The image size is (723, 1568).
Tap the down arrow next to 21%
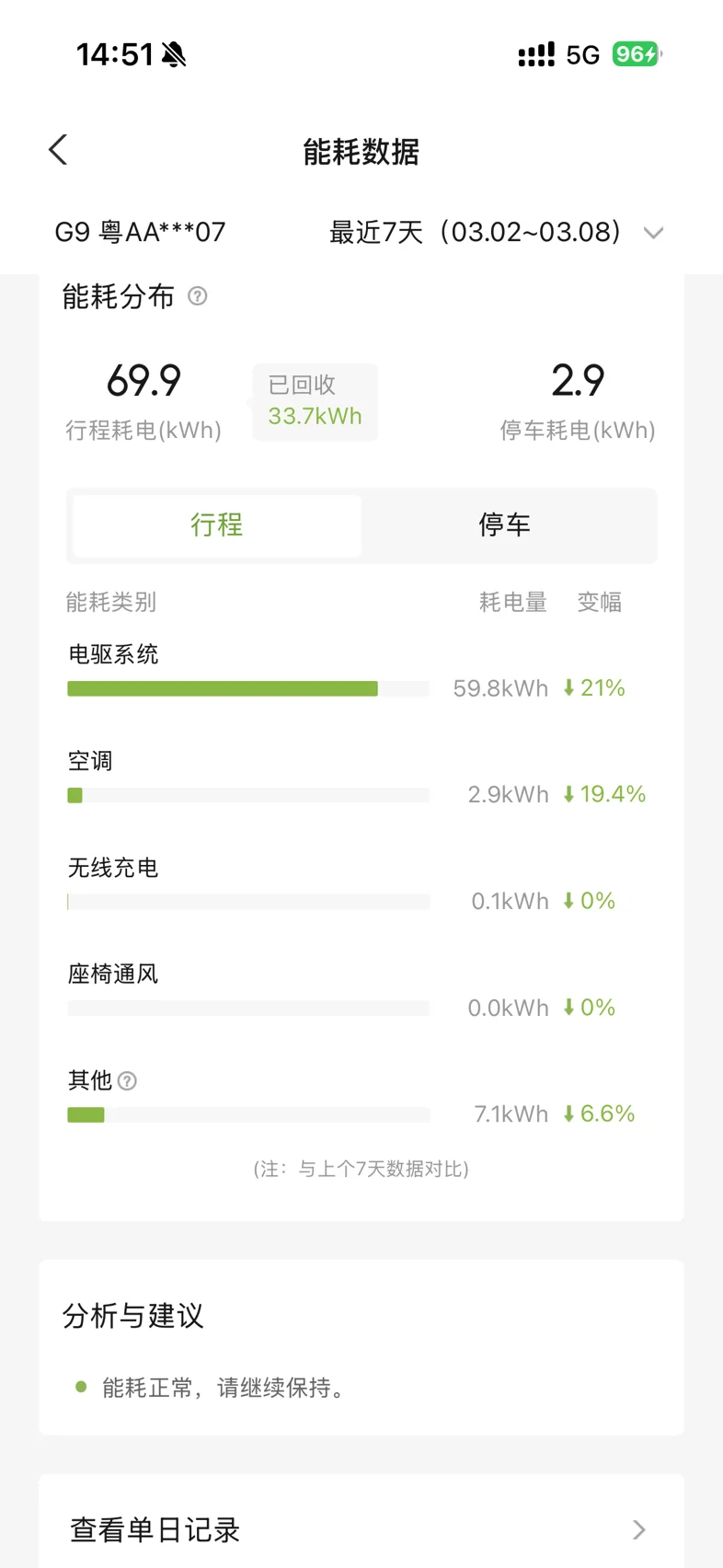tap(569, 688)
